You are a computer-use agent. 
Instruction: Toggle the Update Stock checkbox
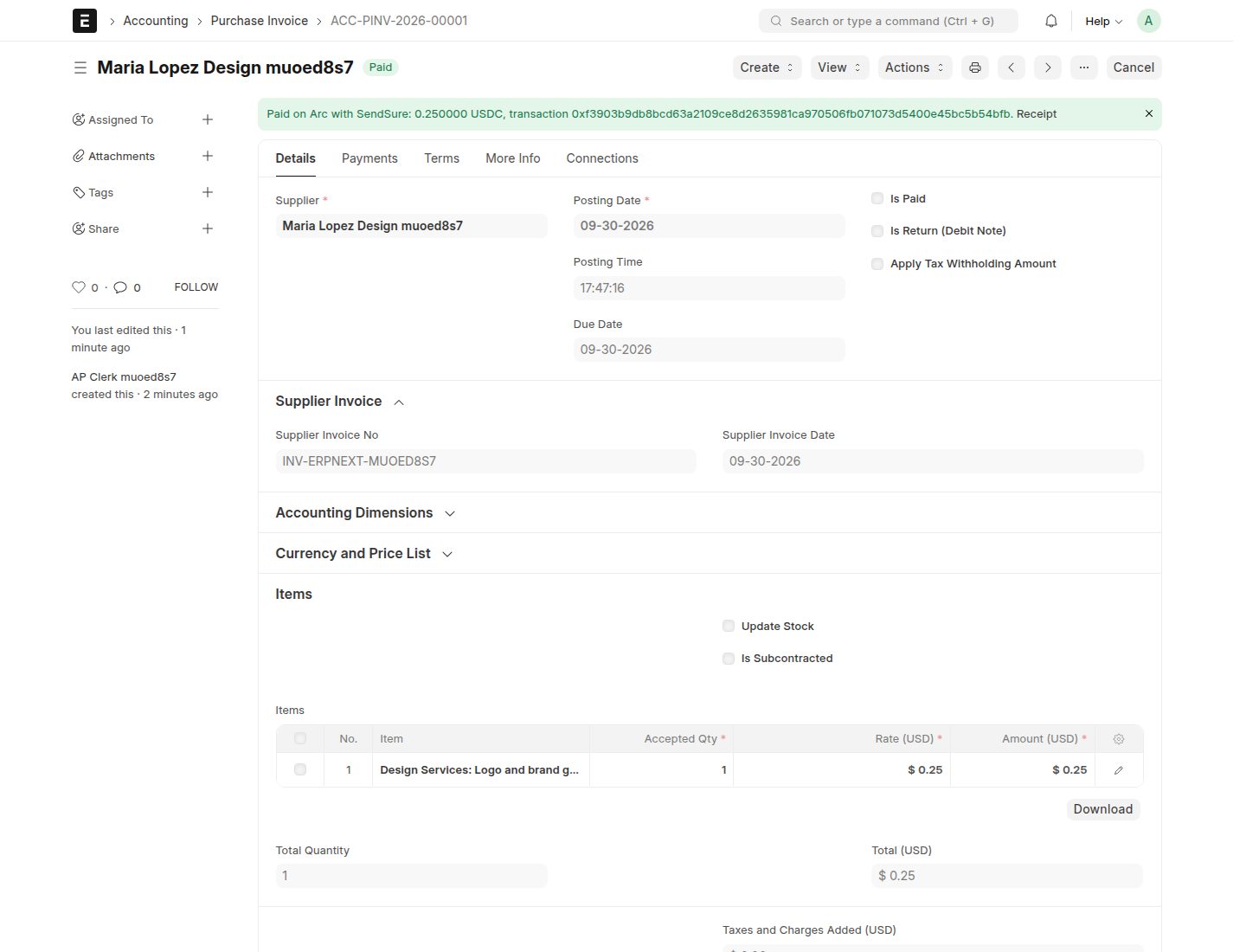pos(729,626)
